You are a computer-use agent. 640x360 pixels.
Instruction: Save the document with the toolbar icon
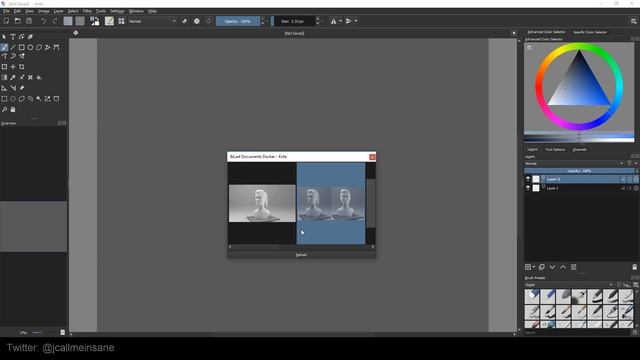(29, 21)
